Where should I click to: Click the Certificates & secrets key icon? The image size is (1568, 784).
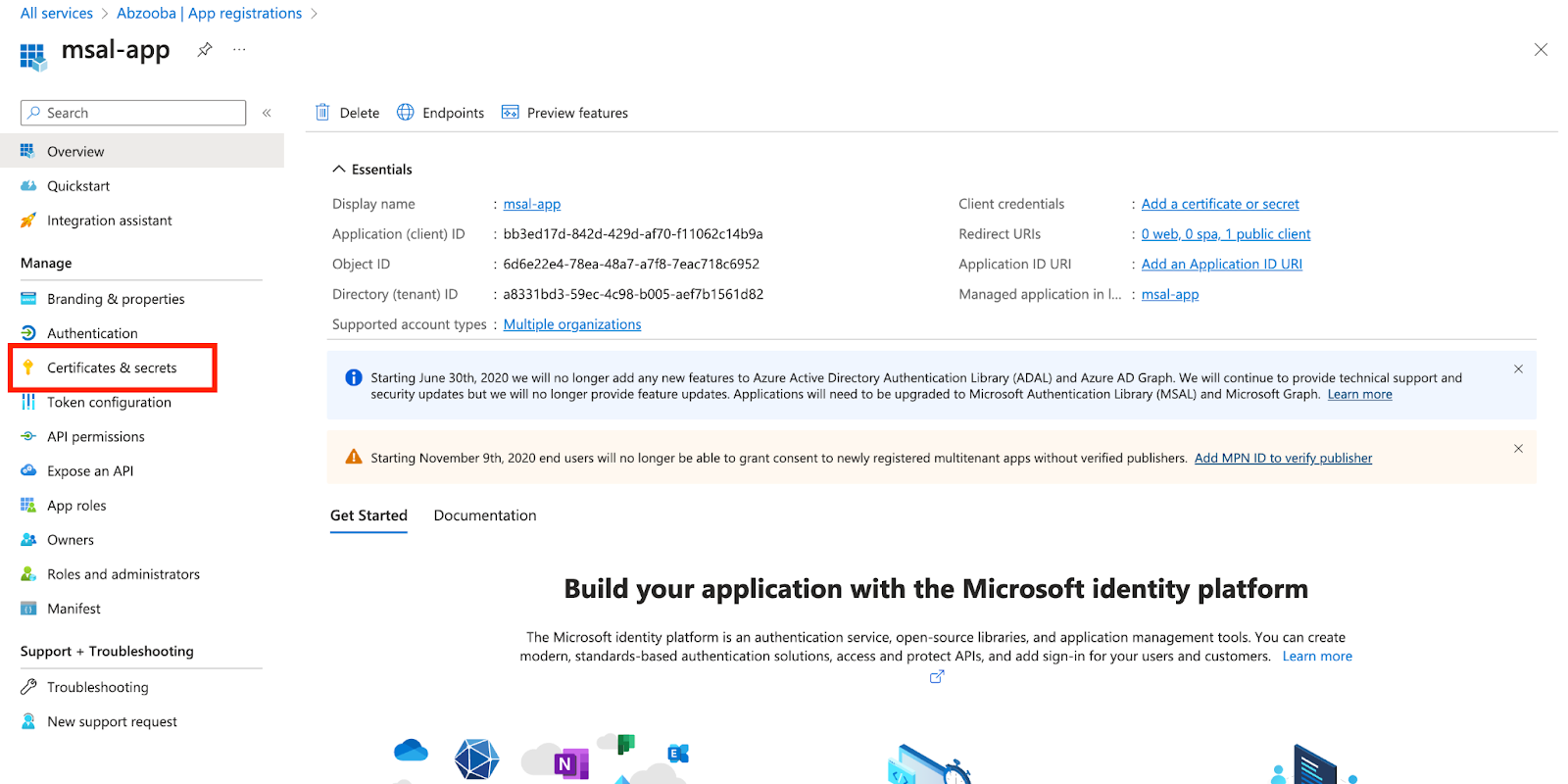[28, 367]
